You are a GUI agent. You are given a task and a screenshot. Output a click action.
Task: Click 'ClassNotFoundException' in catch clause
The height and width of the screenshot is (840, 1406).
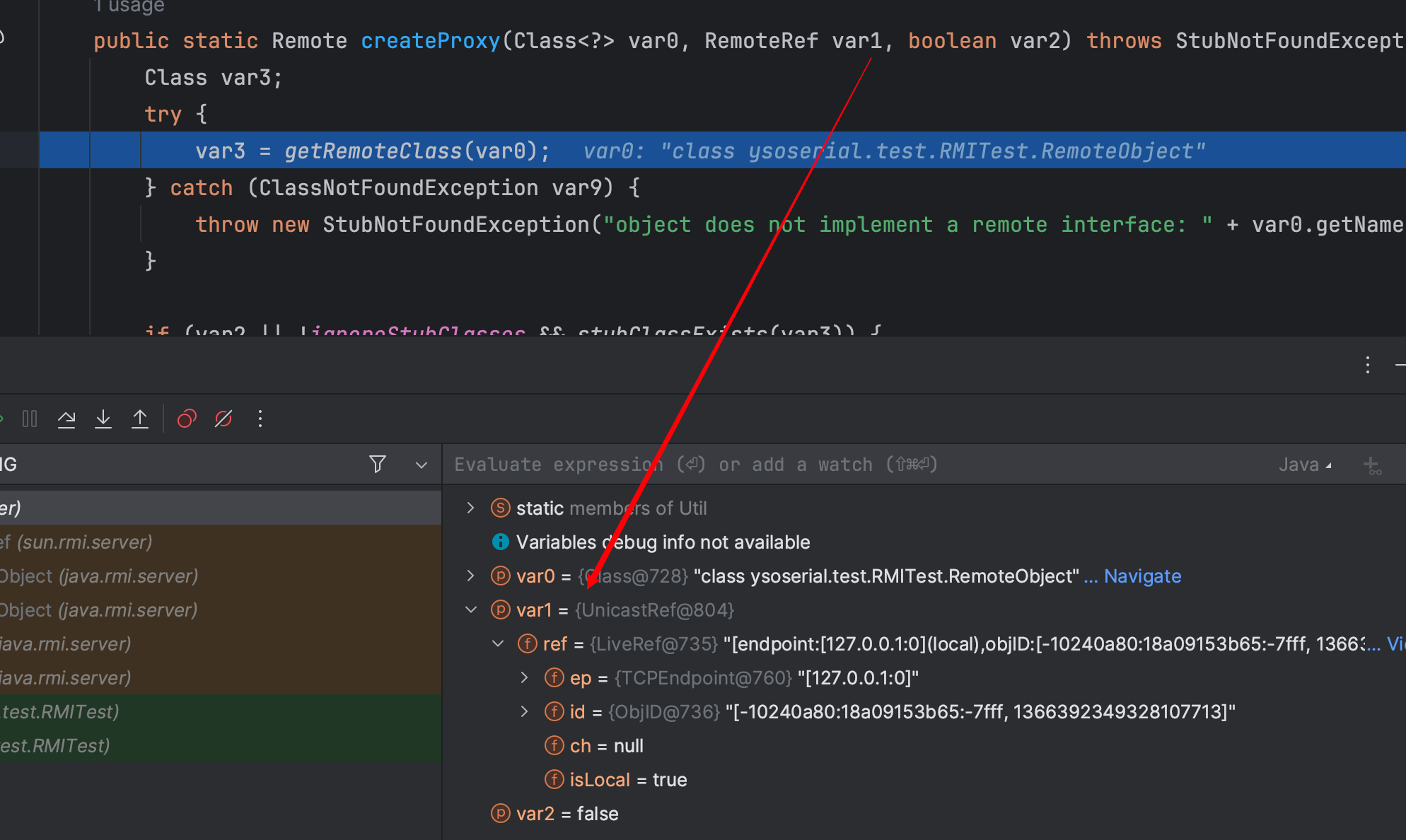[x=398, y=187]
